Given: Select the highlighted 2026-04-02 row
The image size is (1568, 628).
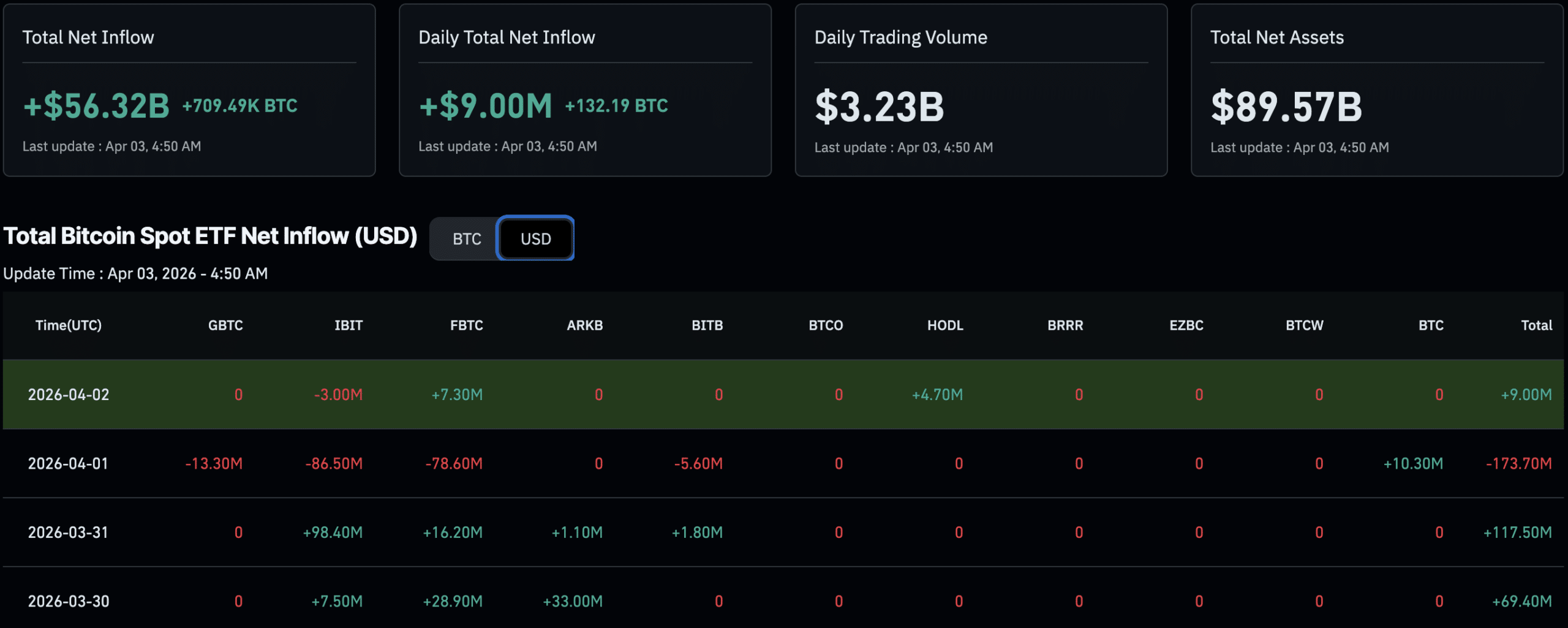Looking at the screenshot, I should (x=784, y=395).
